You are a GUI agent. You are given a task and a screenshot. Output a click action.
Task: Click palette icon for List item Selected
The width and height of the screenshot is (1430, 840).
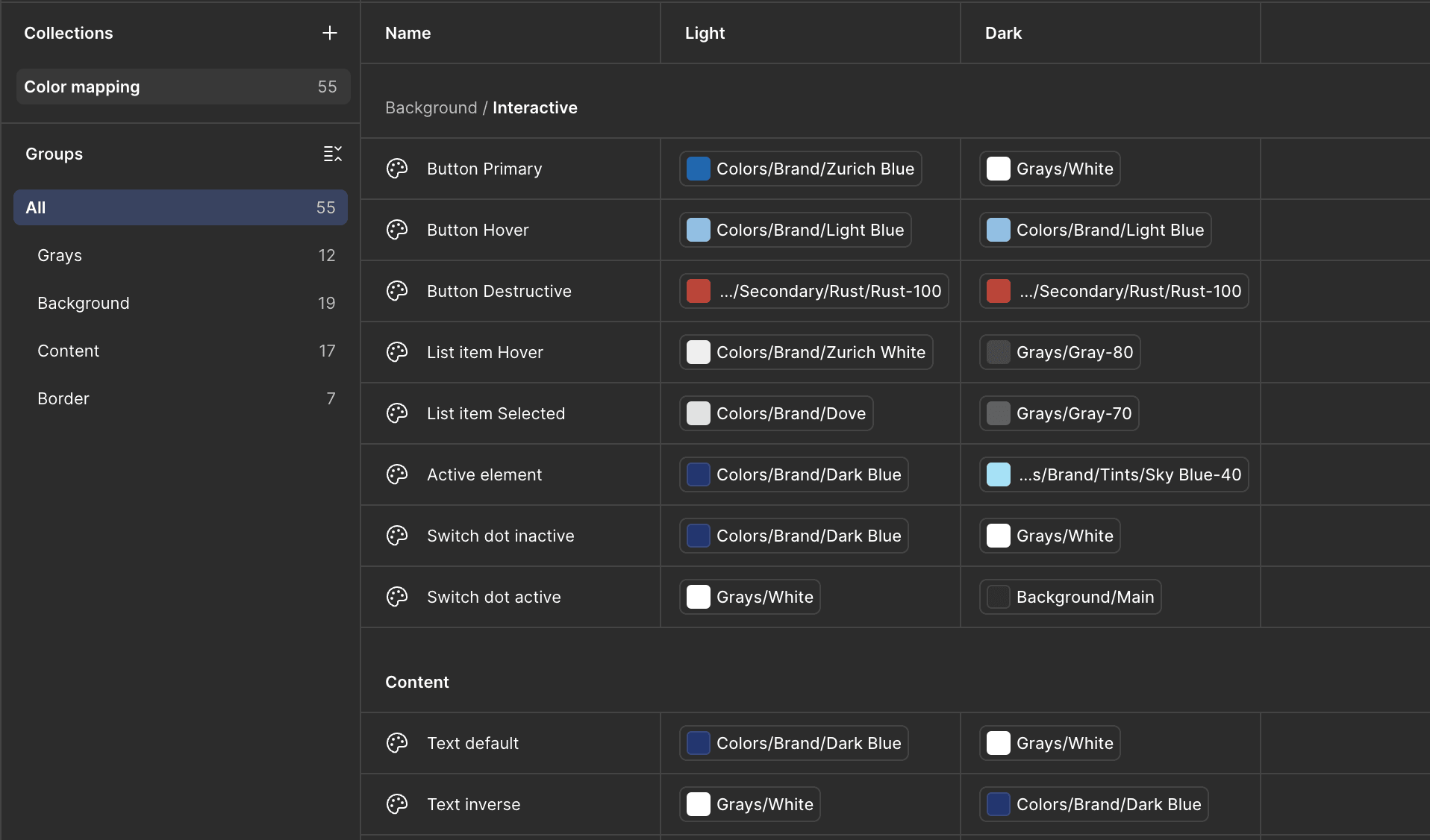[397, 413]
